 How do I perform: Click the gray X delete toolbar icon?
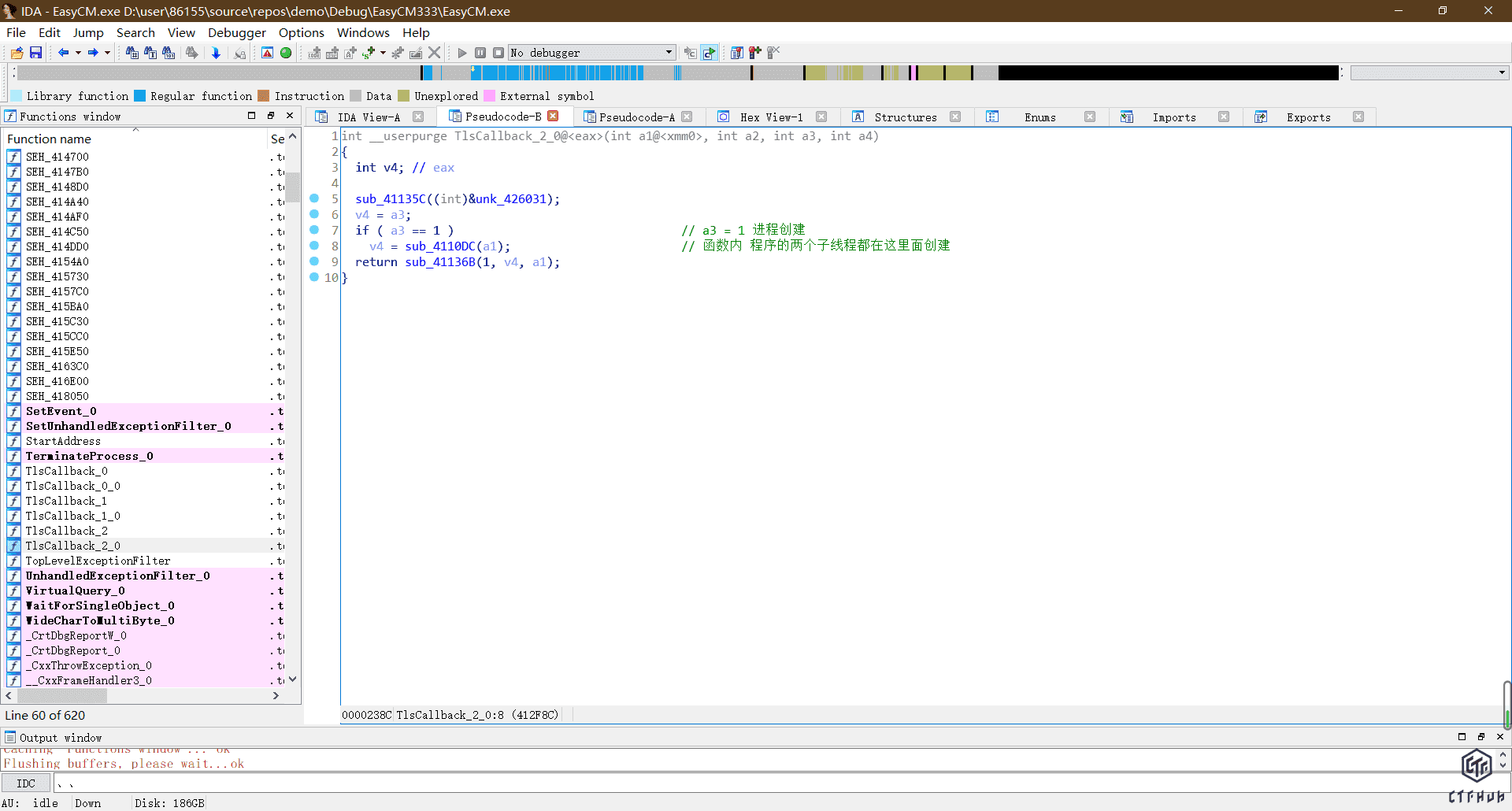[434, 53]
